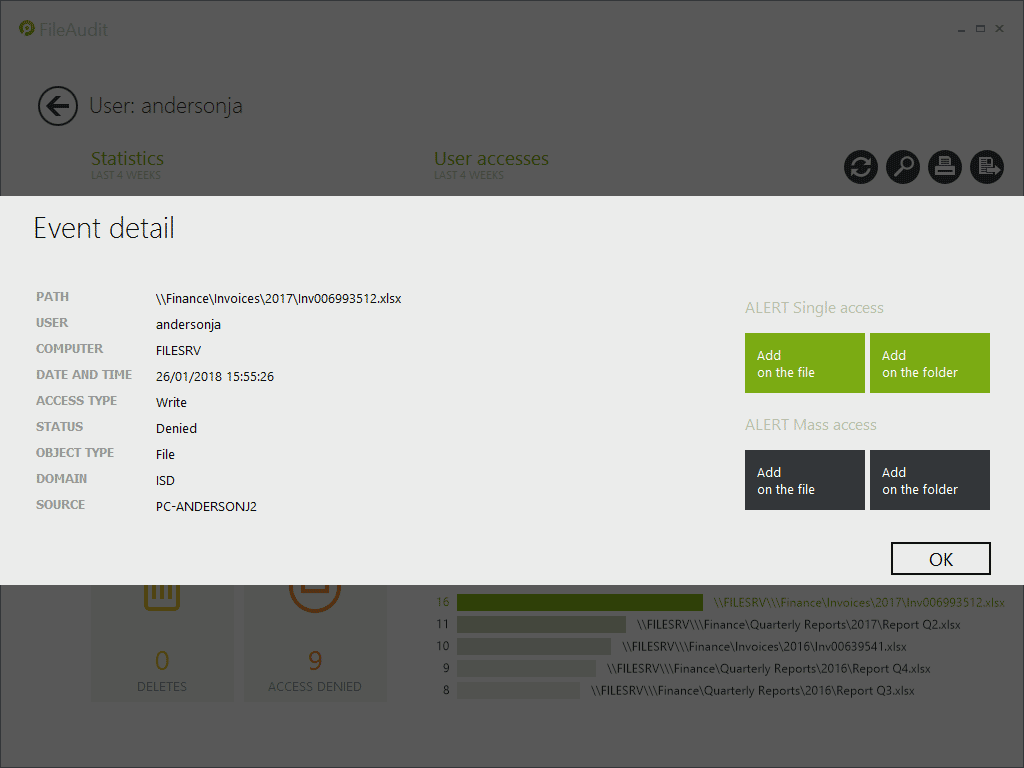Select the 2017 Report Q2.xlsx bar

click(x=541, y=625)
